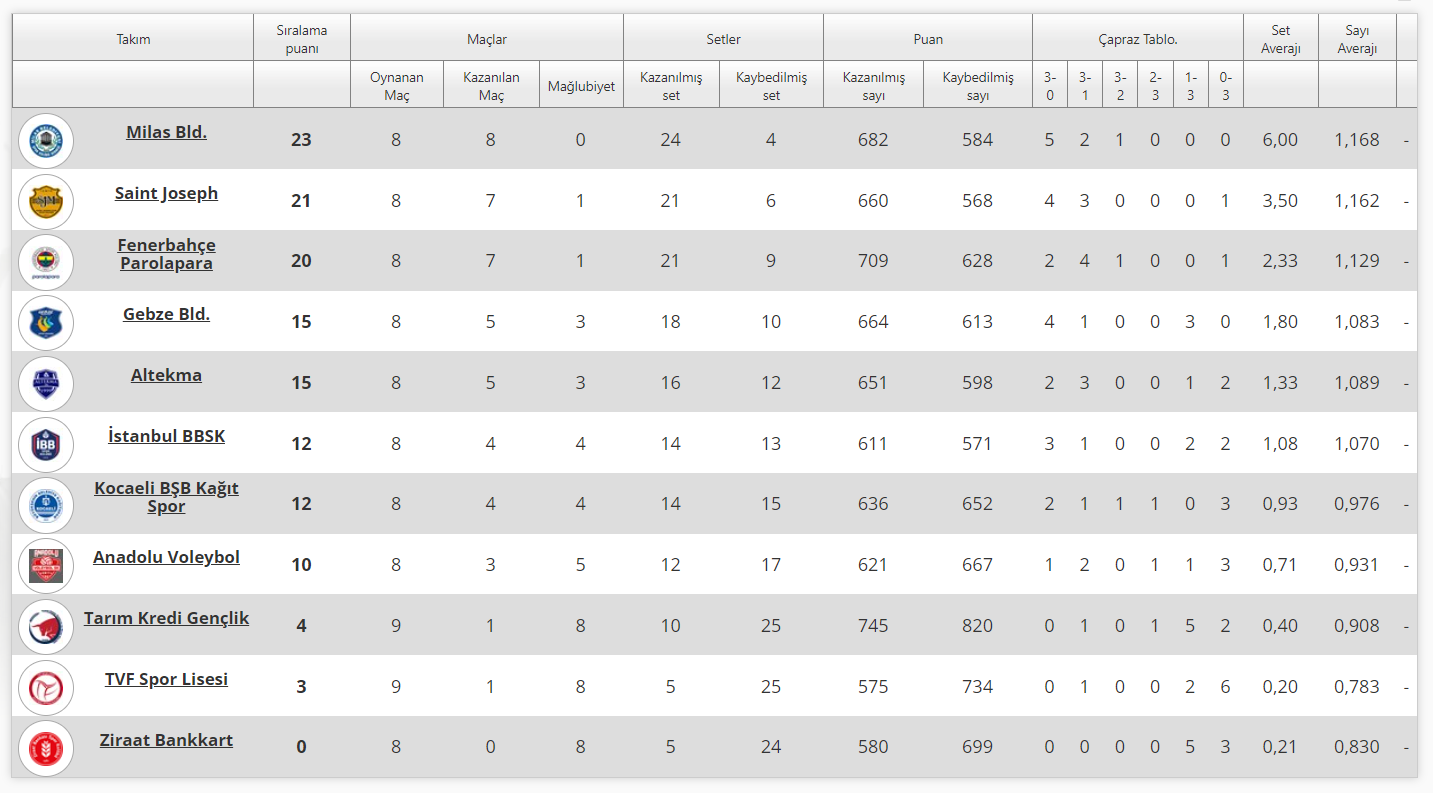The height and width of the screenshot is (793, 1433).
Task: Click the Tarım Kredi Gençlik logo
Action: (46, 627)
